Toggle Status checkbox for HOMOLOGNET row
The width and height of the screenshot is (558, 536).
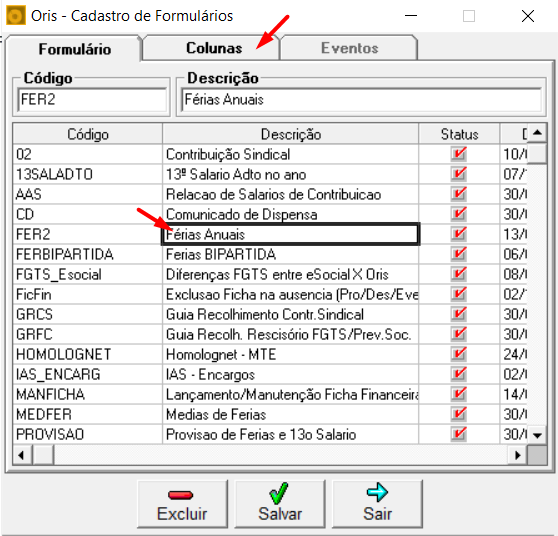coord(459,354)
